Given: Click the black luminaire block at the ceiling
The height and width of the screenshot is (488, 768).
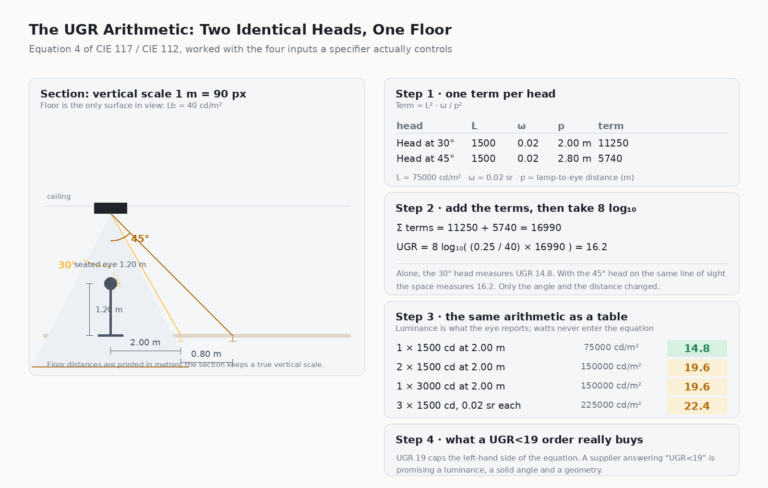Looking at the screenshot, I should point(111,208).
